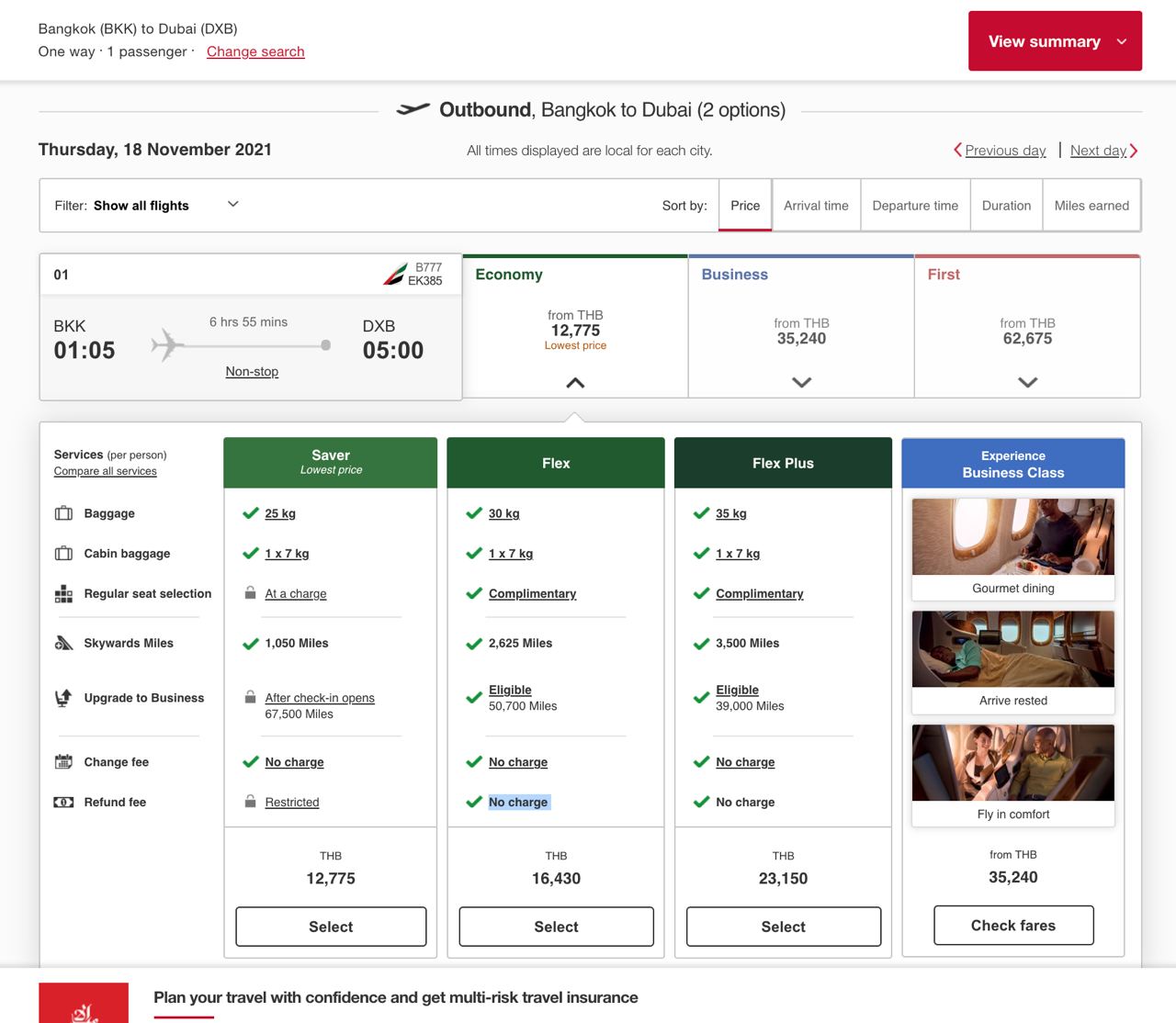Sort flights by Price
Viewport: 1176px width, 1023px height.
[745, 206]
